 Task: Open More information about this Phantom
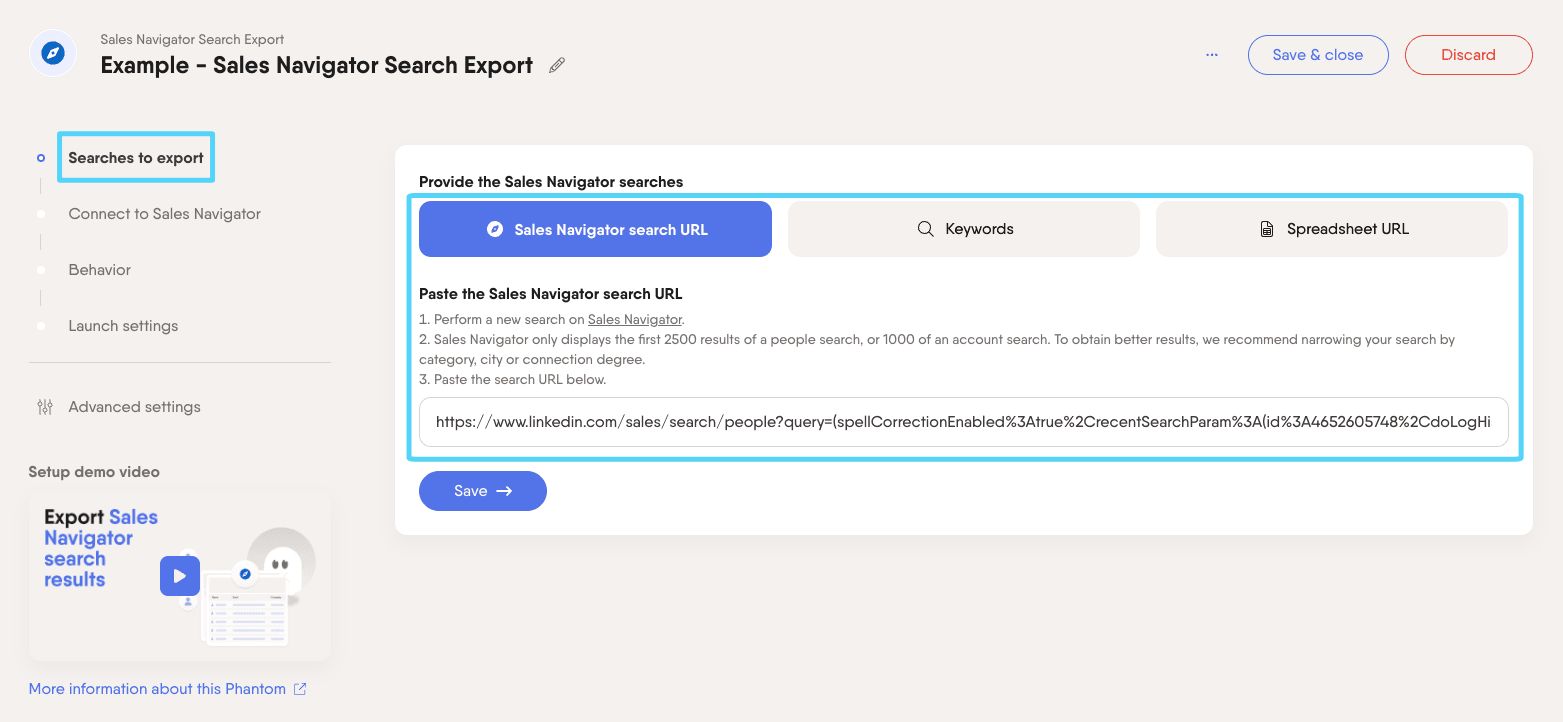tap(157, 689)
